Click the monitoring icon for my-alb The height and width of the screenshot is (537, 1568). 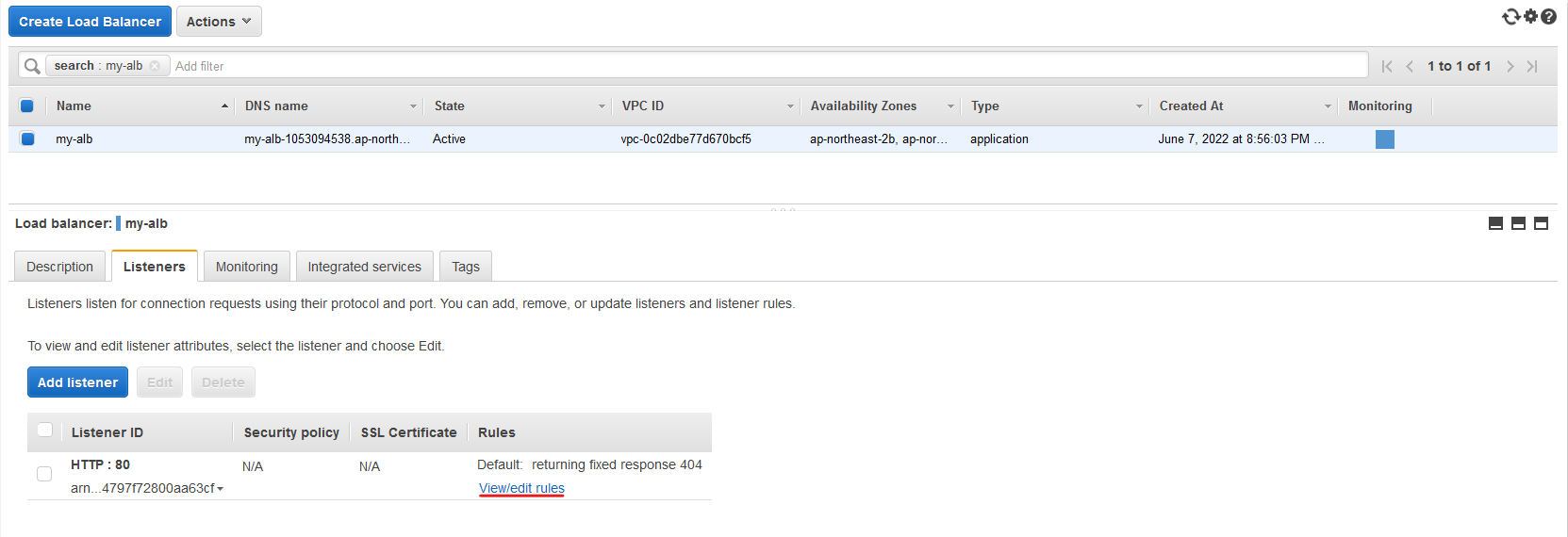point(1384,139)
